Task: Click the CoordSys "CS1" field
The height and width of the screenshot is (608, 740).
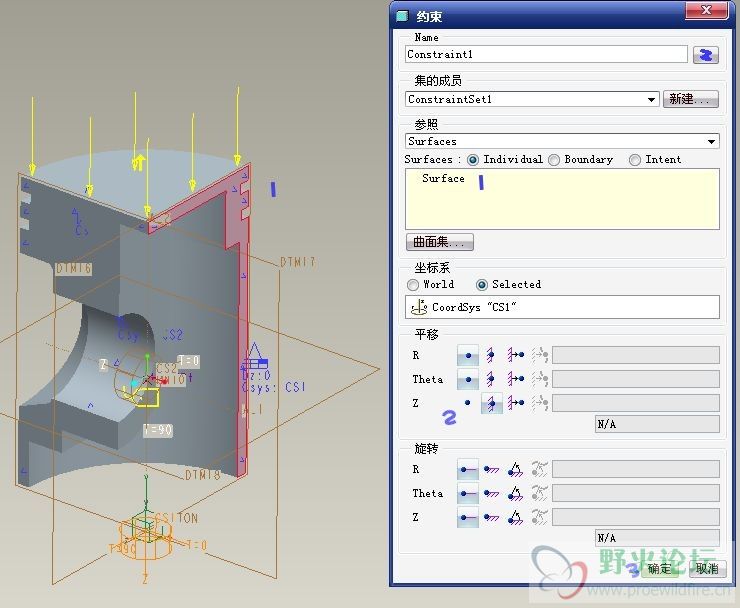Action: pos(562,307)
